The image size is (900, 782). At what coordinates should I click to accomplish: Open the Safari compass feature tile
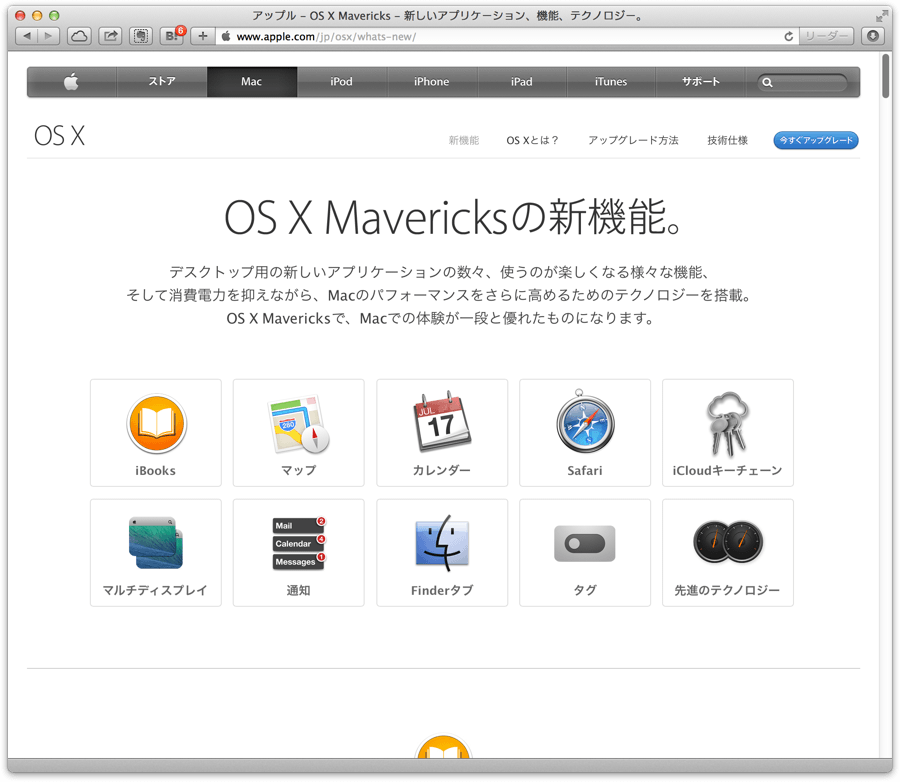[x=585, y=432]
